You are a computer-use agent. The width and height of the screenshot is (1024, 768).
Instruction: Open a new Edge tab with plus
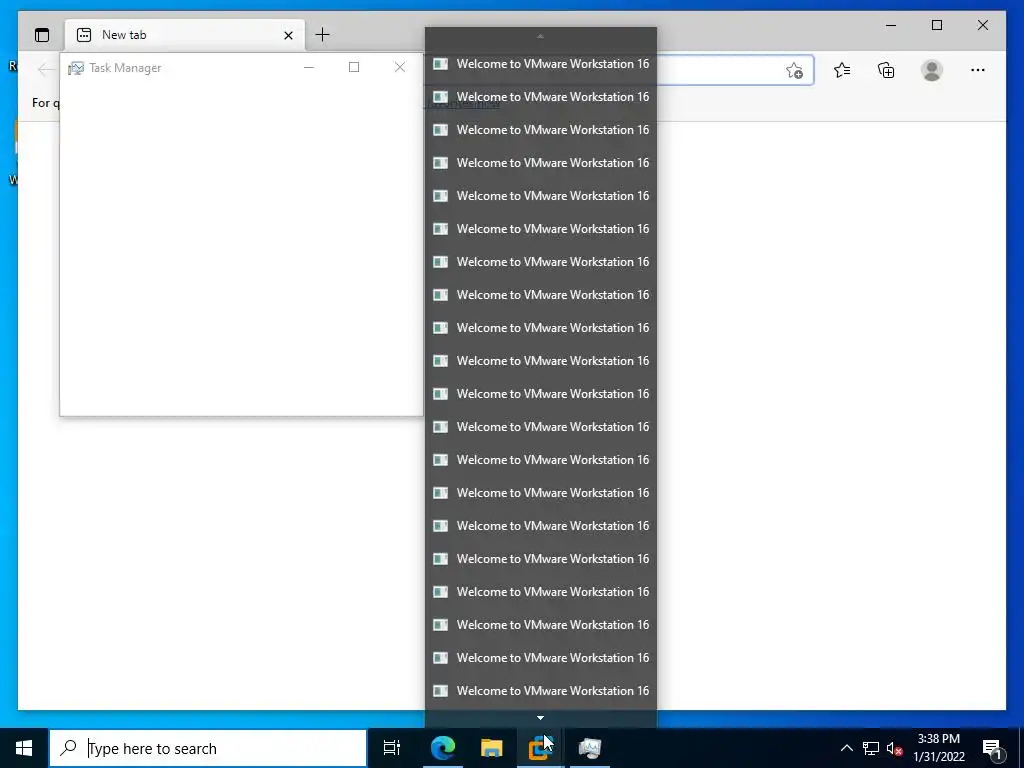(x=323, y=35)
